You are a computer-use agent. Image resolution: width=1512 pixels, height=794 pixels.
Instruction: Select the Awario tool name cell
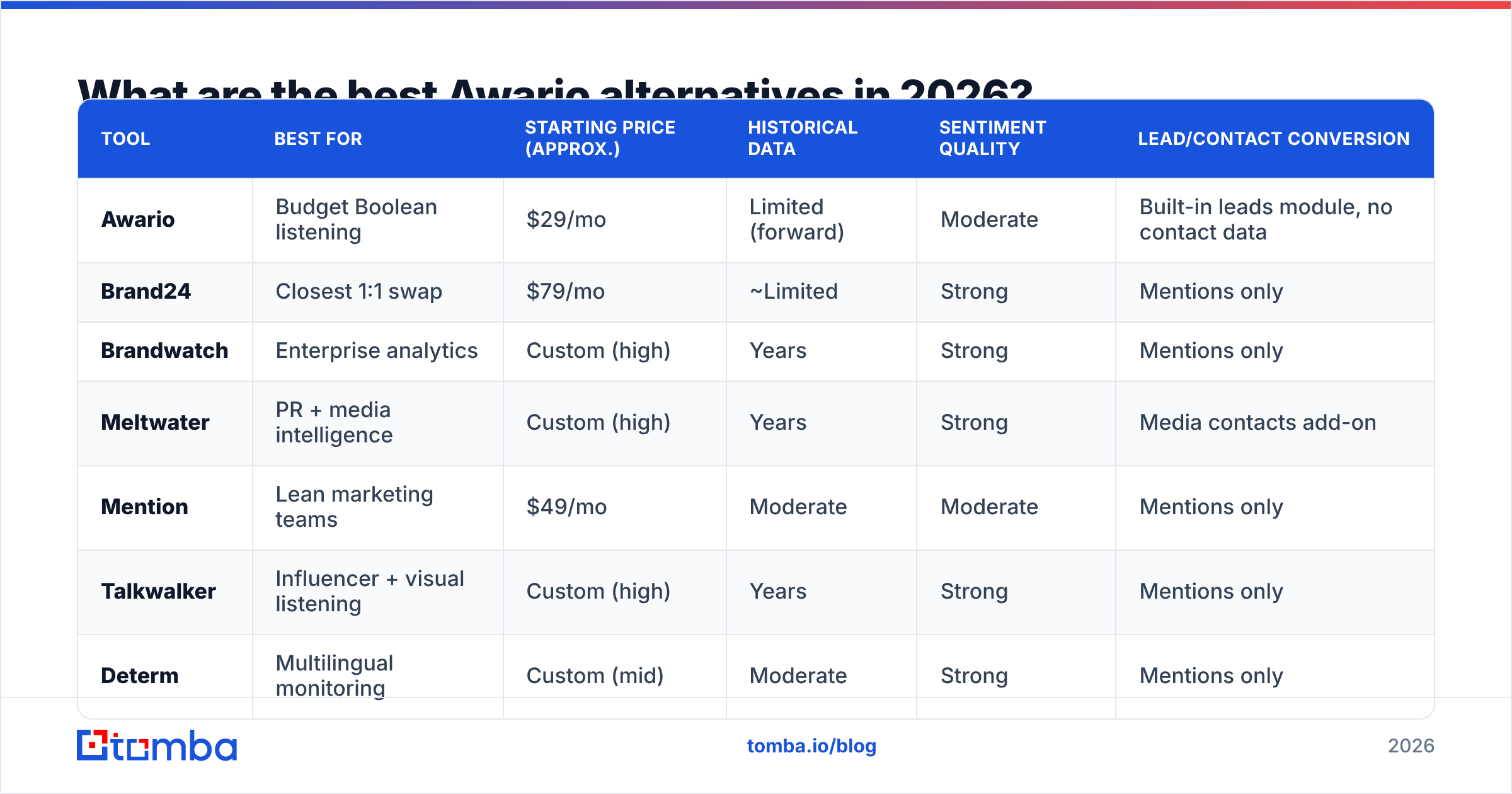165,220
